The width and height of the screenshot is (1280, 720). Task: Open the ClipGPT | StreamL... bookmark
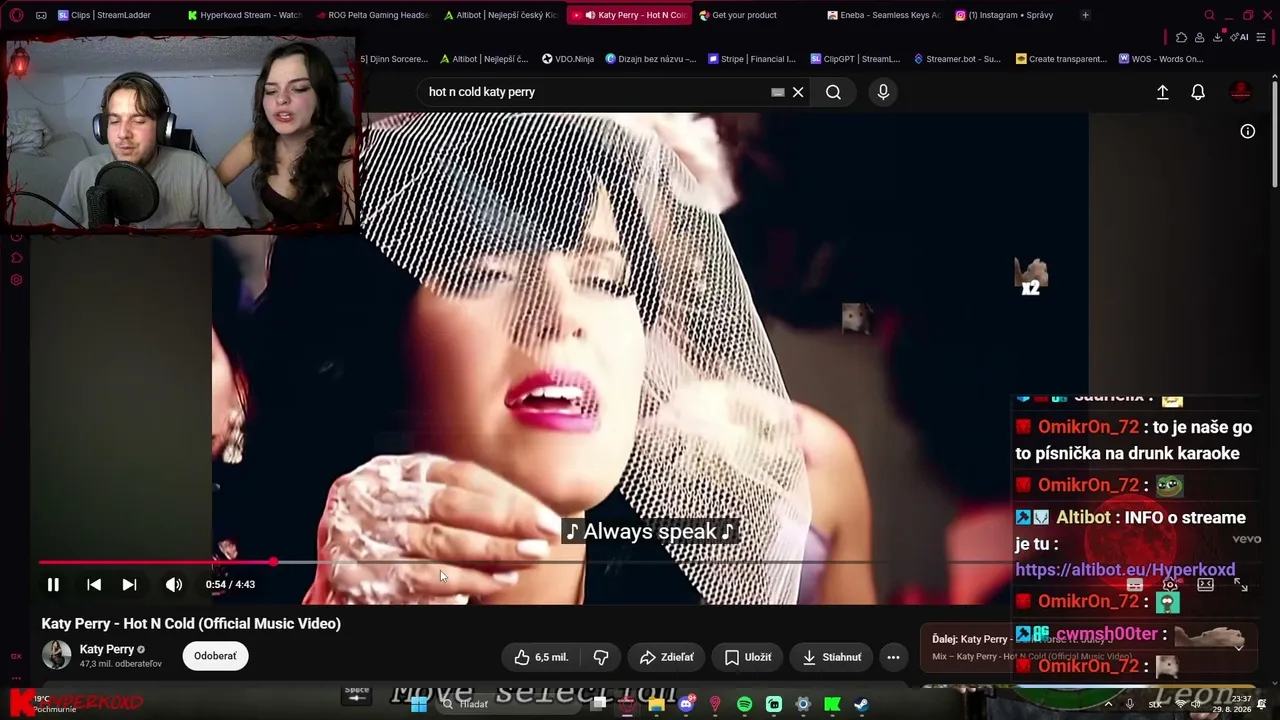pos(855,59)
